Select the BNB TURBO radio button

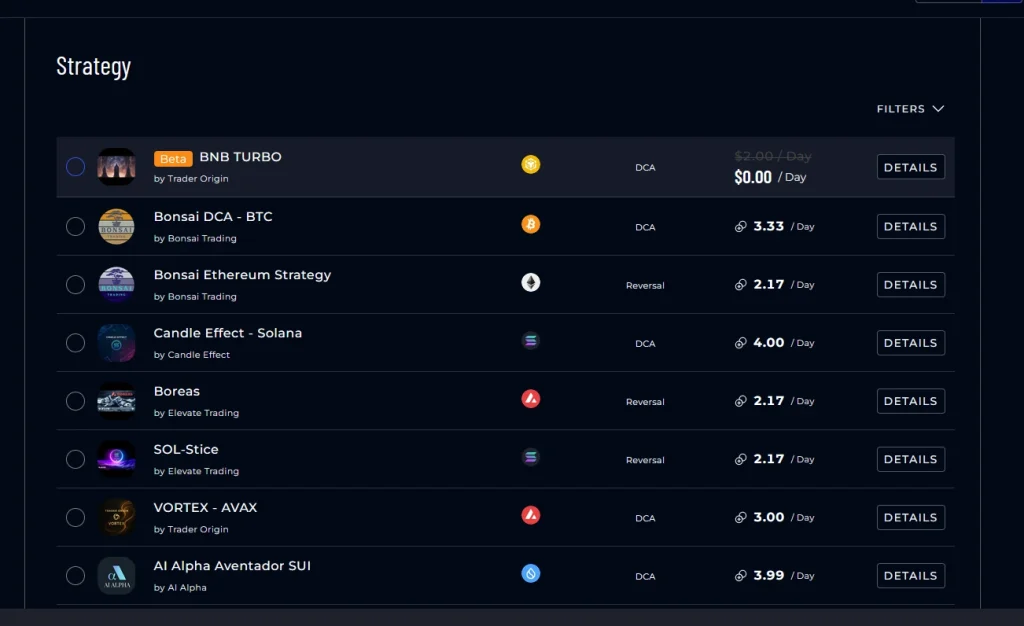[x=75, y=166]
